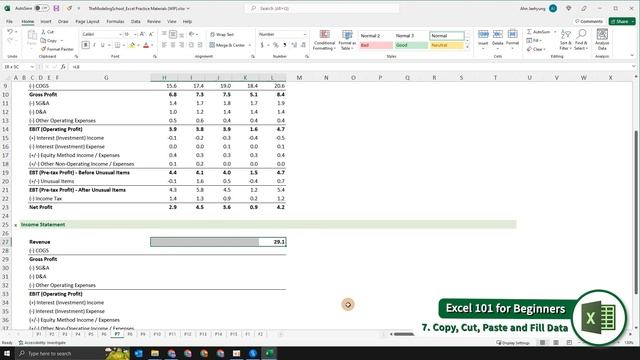
Task: Apply the Bad cell style
Action: (376, 45)
